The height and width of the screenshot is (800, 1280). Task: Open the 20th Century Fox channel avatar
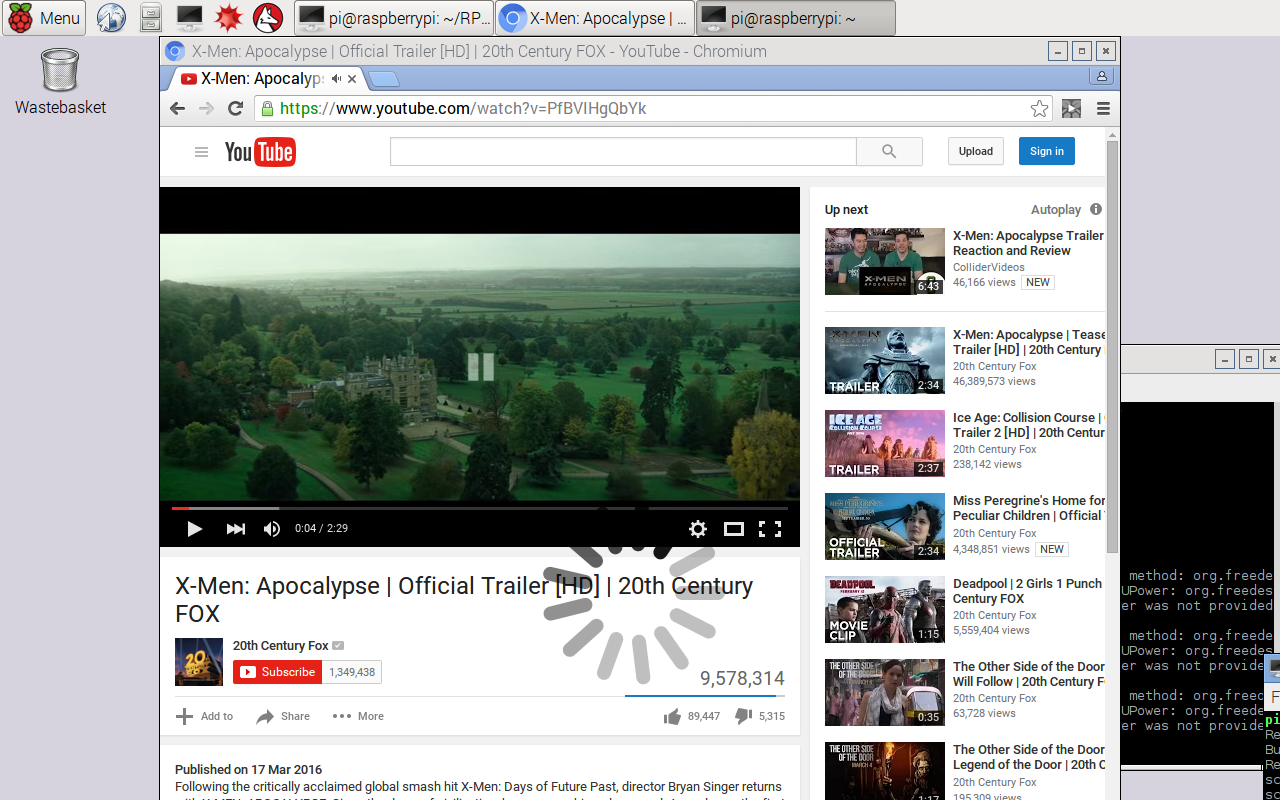pyautogui.click(x=199, y=662)
